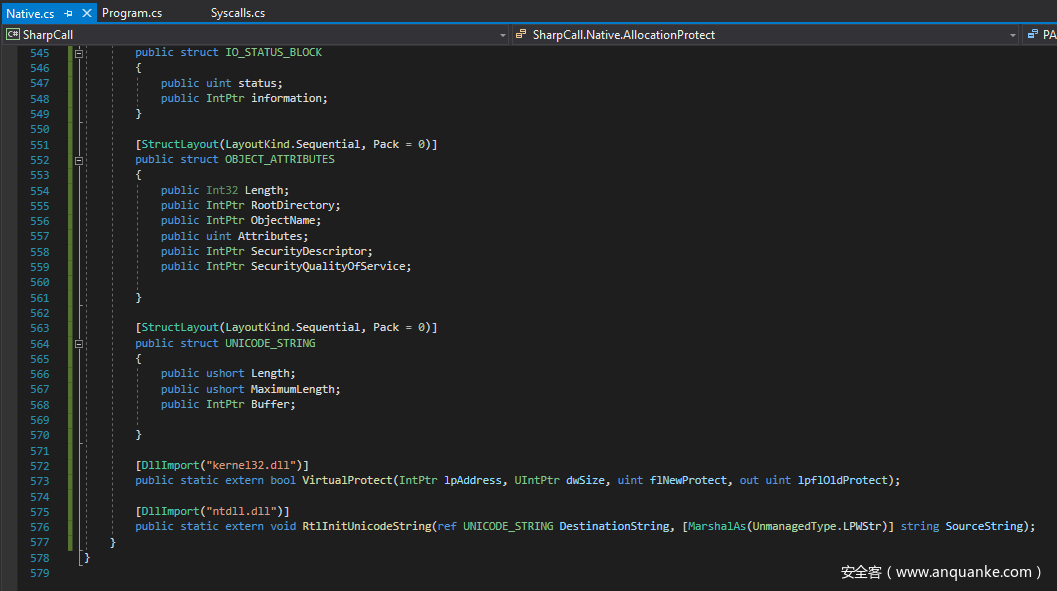The height and width of the screenshot is (591, 1057).
Task: Switch to the Syscalls.cs tab
Action: (x=238, y=13)
